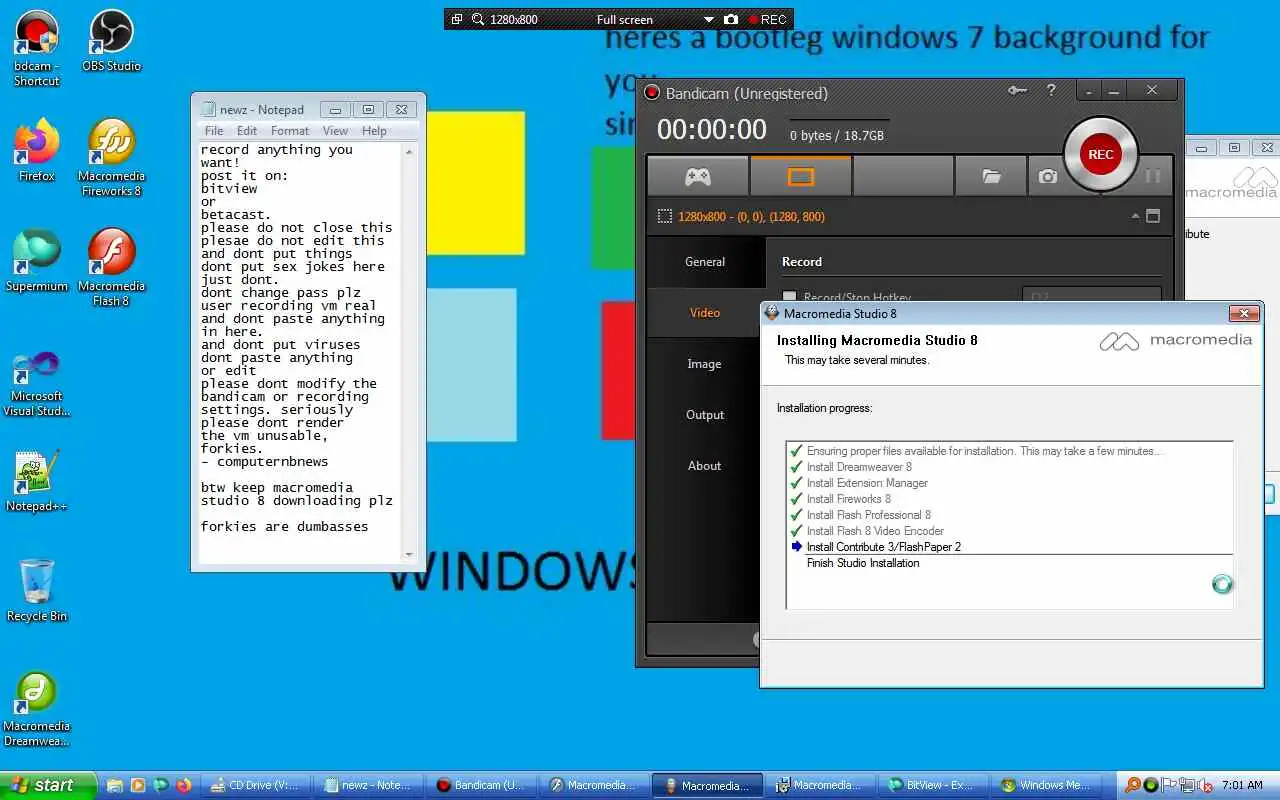Launch Notepad++ from the desktop
Screen dimensions: 1280x800
pyautogui.click(x=36, y=480)
